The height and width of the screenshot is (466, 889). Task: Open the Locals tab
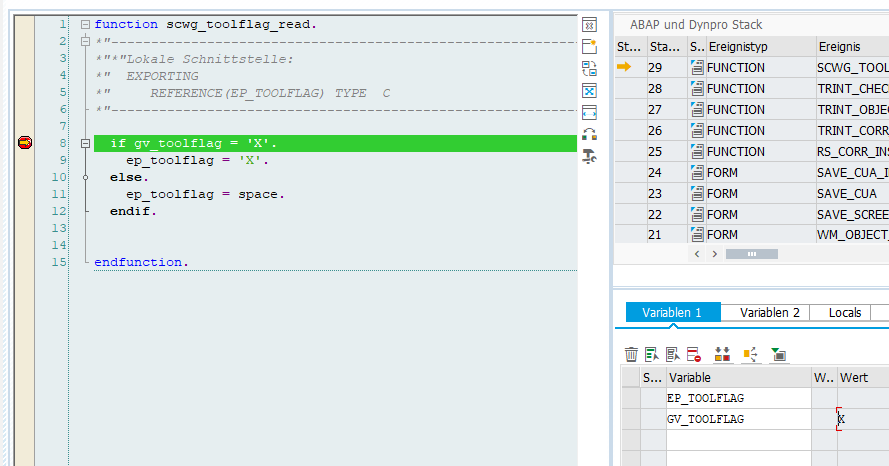tap(845, 313)
